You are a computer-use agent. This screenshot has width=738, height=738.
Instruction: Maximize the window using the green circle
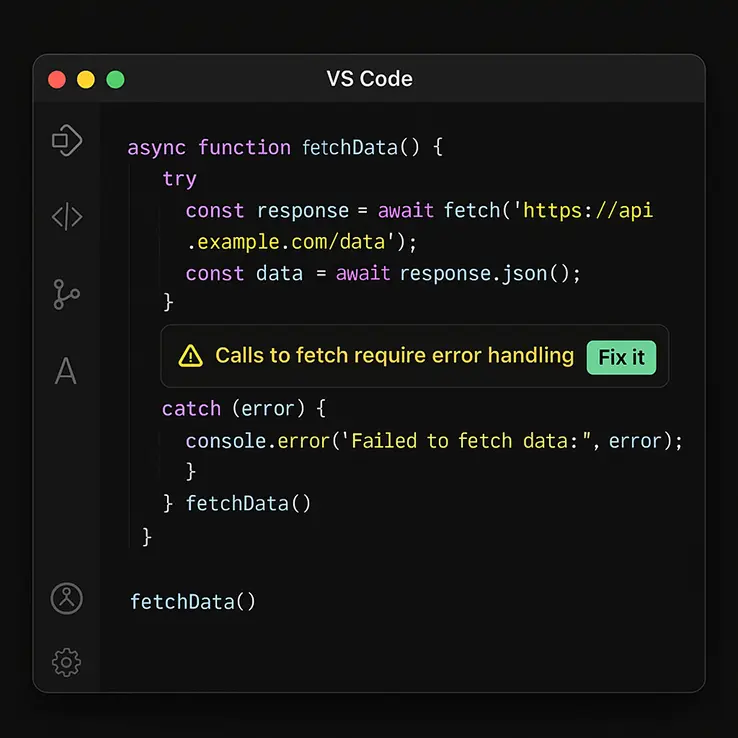(x=115, y=79)
